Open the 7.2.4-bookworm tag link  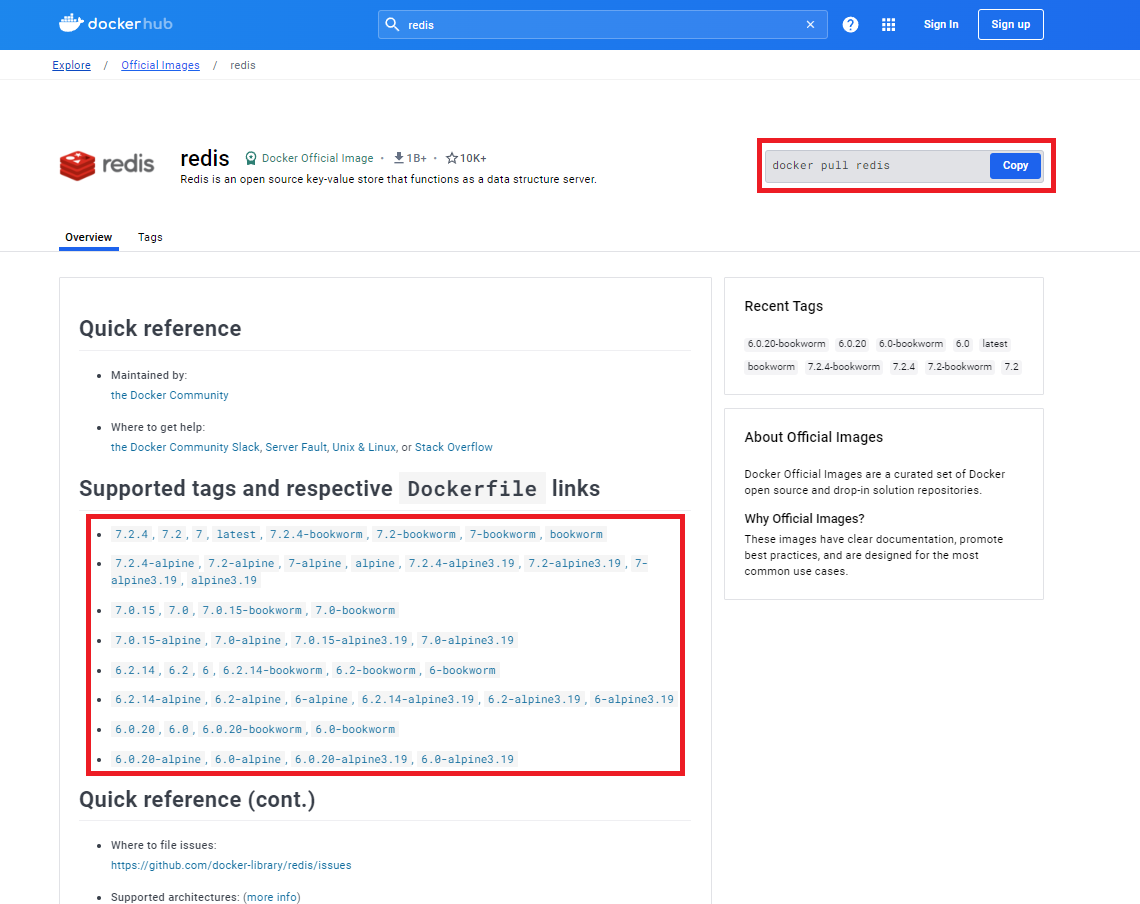pos(316,535)
